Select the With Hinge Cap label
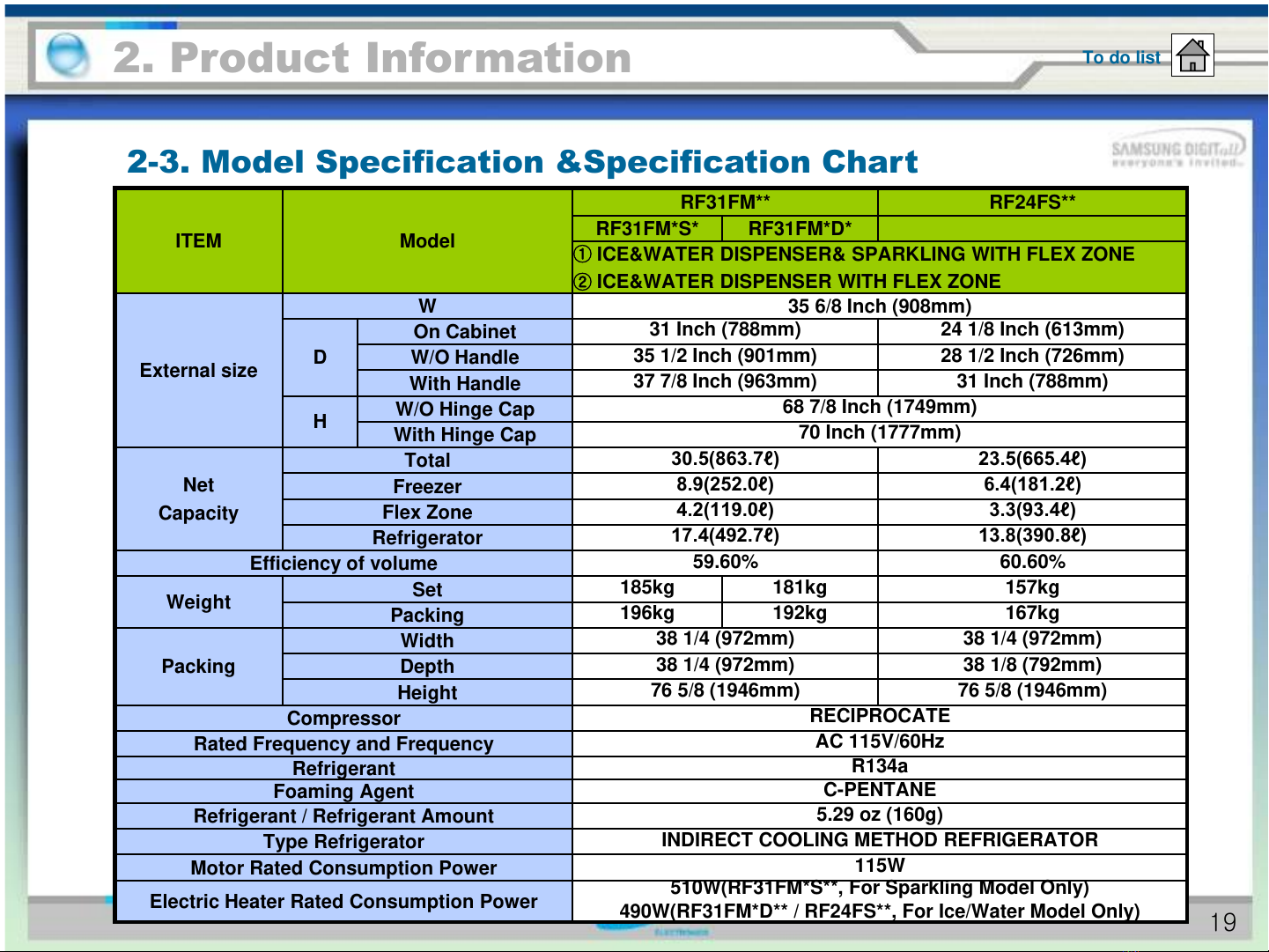 (x=465, y=435)
